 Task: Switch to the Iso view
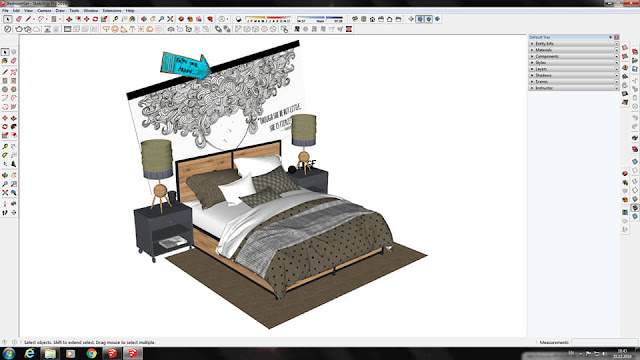(355, 19)
